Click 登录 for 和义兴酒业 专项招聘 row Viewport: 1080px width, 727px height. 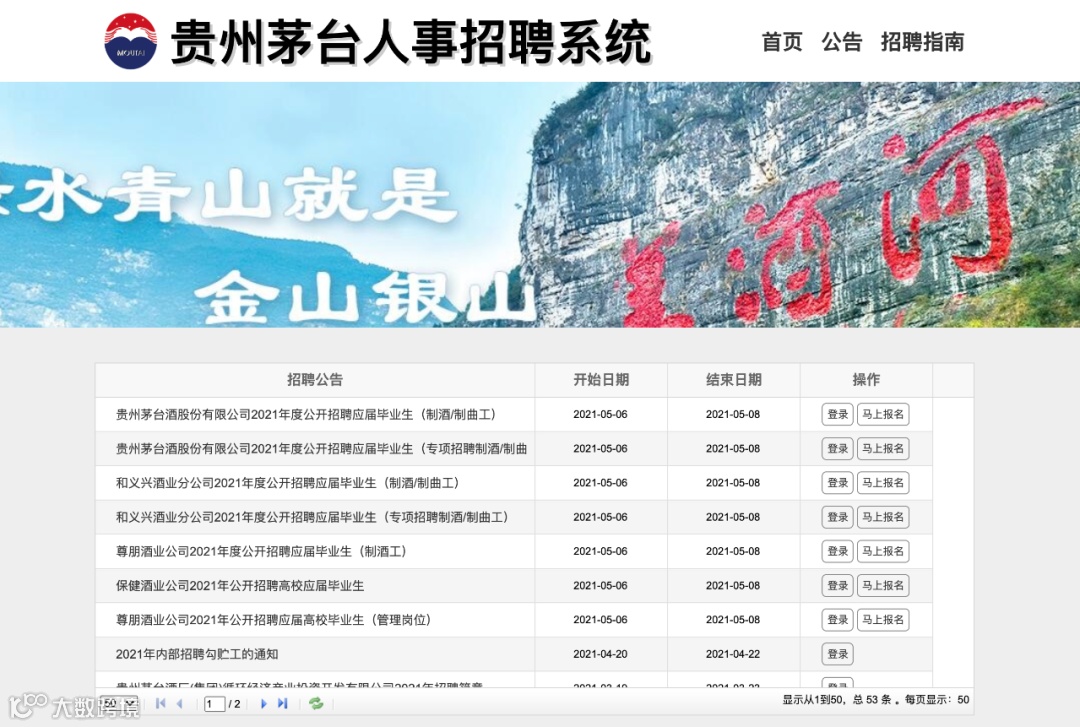click(x=838, y=517)
